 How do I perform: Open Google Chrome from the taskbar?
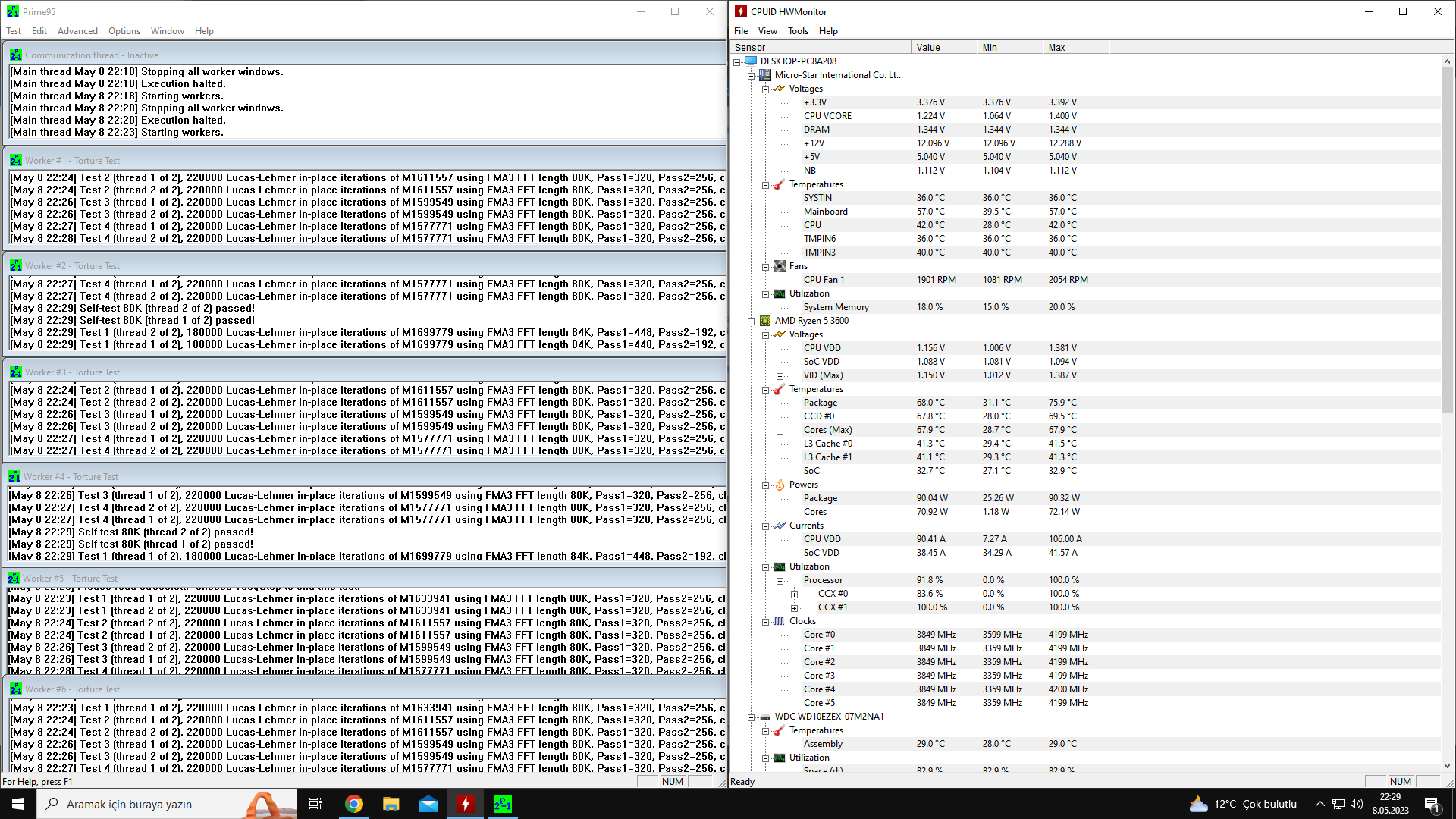click(x=353, y=804)
